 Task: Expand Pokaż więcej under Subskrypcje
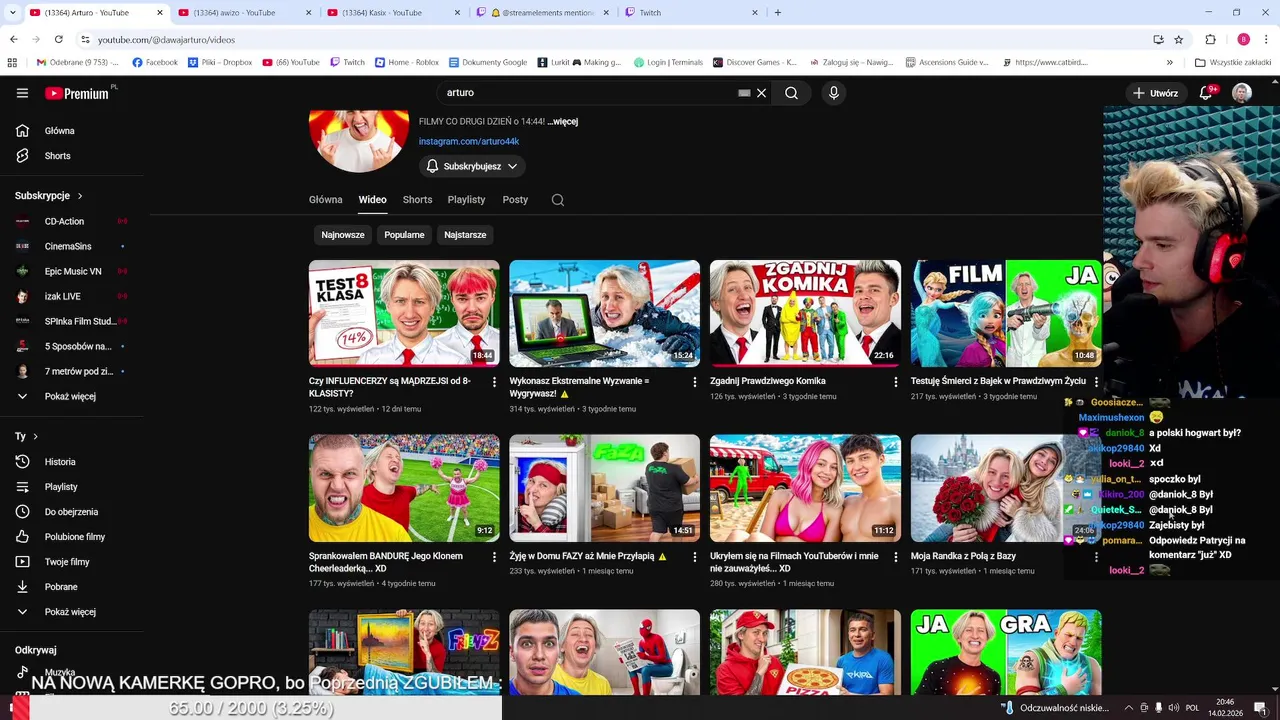(70, 397)
